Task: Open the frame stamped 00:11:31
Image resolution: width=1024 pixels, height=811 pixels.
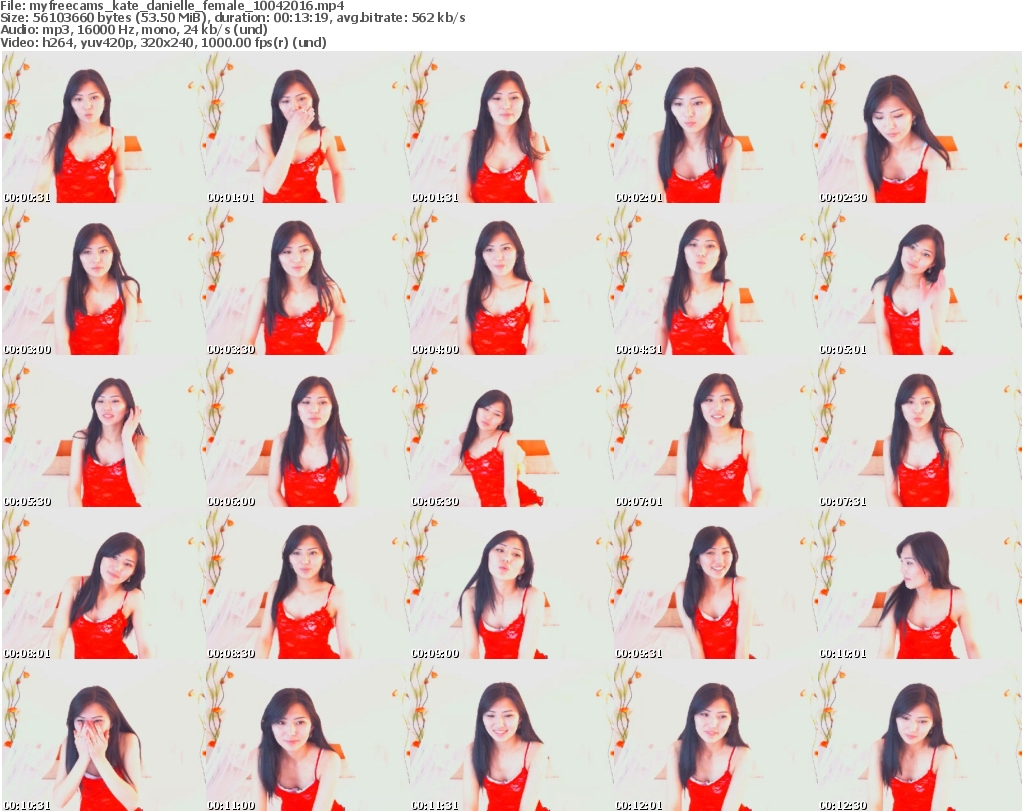Action: pyautogui.click(x=511, y=736)
